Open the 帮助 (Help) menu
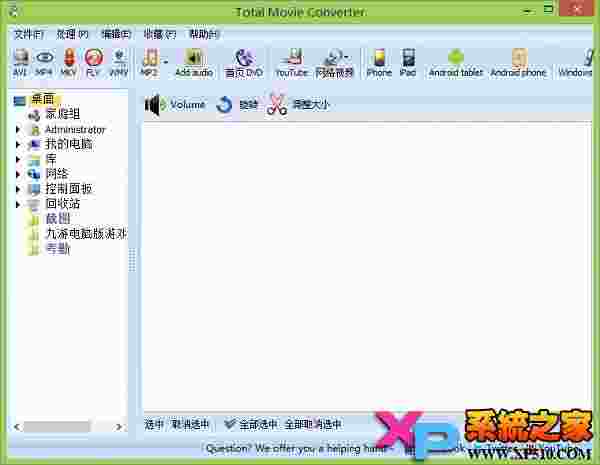This screenshot has width=600, height=465. [x=204, y=34]
